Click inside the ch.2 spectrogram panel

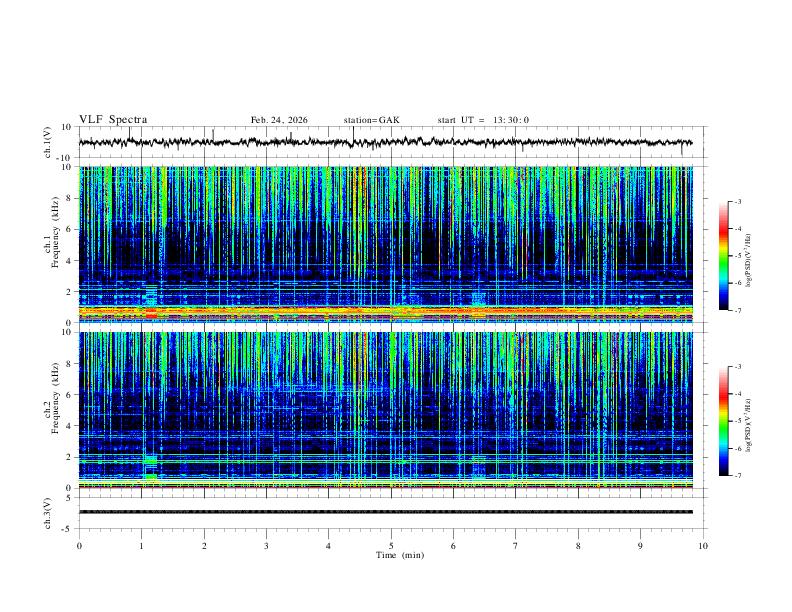(385, 410)
